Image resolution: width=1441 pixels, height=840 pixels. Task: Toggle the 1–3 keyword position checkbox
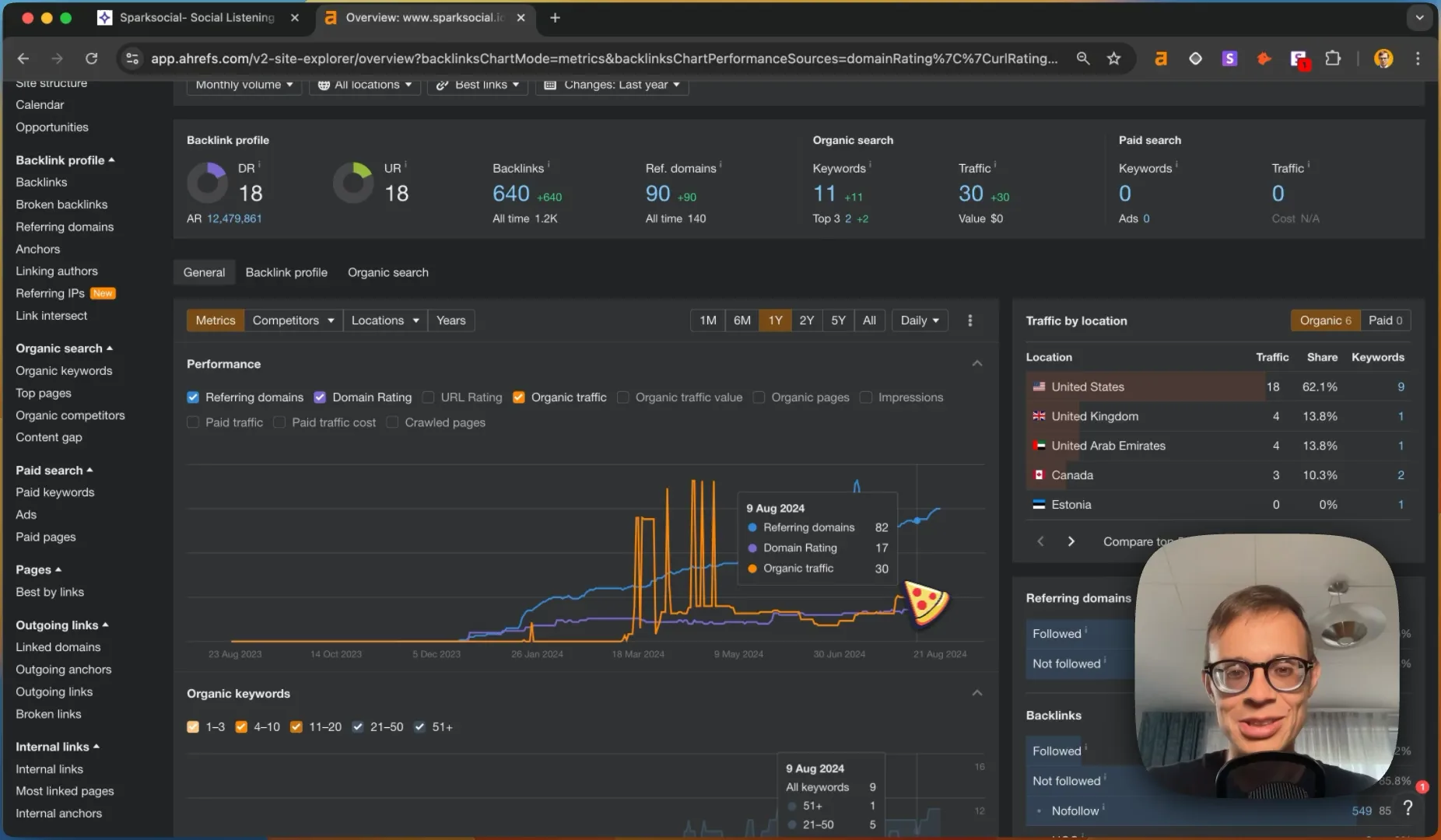coord(193,726)
